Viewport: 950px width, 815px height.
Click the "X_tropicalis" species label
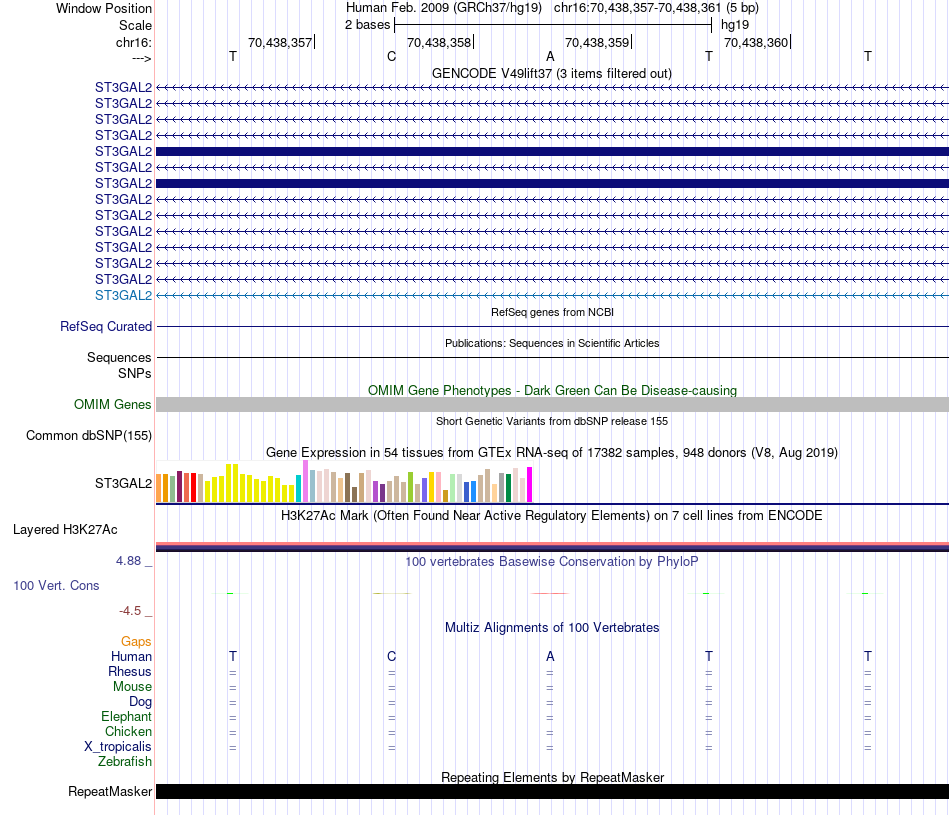tap(118, 747)
